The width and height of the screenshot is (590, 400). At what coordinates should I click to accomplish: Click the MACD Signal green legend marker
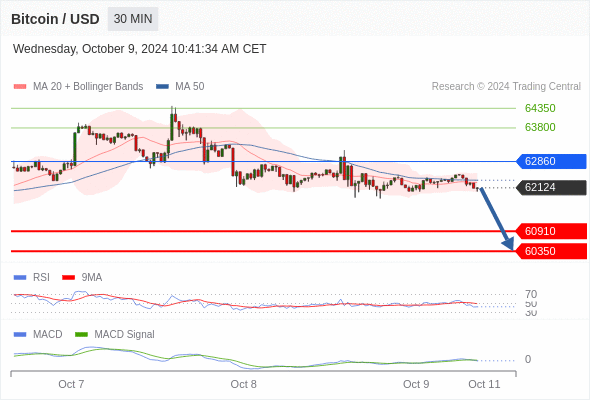click(81, 334)
